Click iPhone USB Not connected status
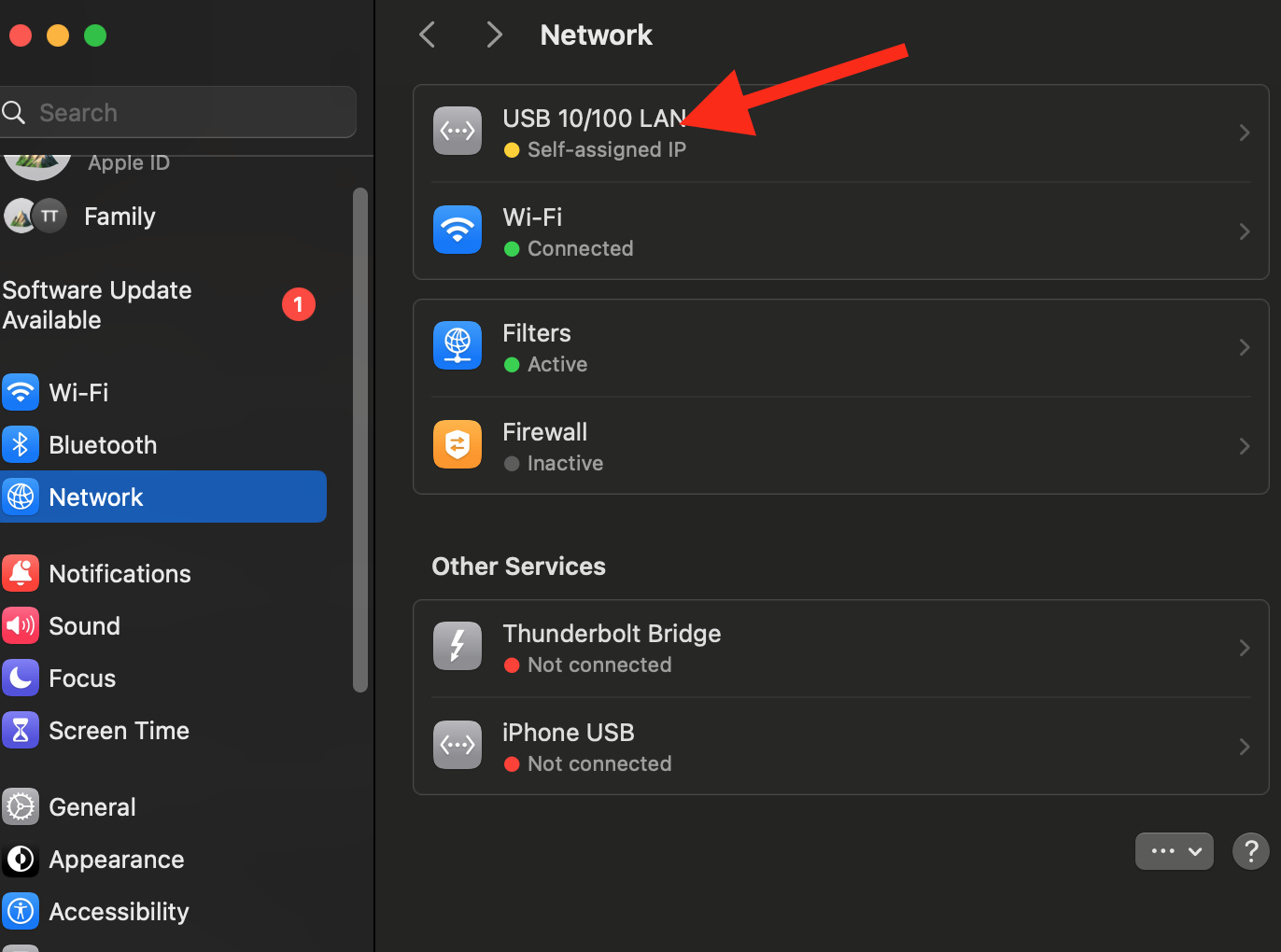Viewport: 1281px width, 952px height. [599, 763]
